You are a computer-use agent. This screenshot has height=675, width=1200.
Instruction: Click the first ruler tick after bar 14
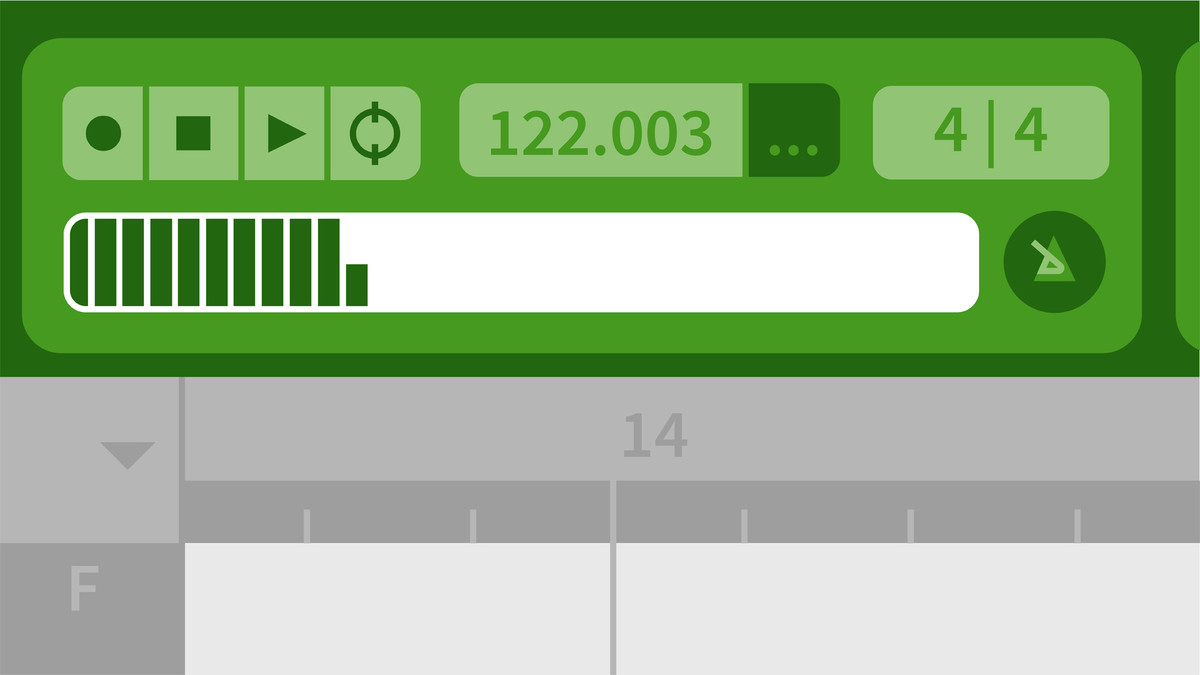pos(744,526)
